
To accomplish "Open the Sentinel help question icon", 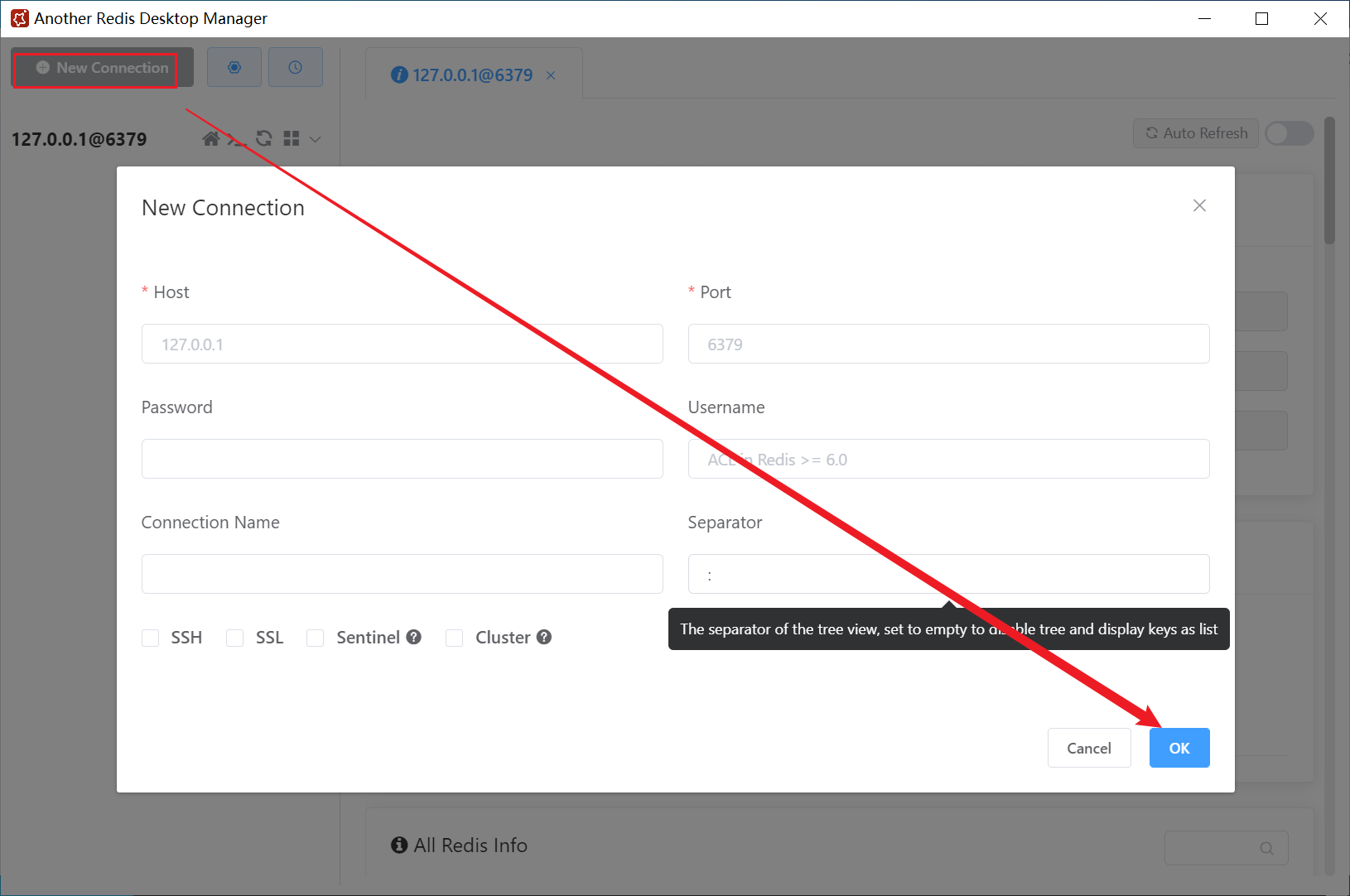I will [414, 637].
